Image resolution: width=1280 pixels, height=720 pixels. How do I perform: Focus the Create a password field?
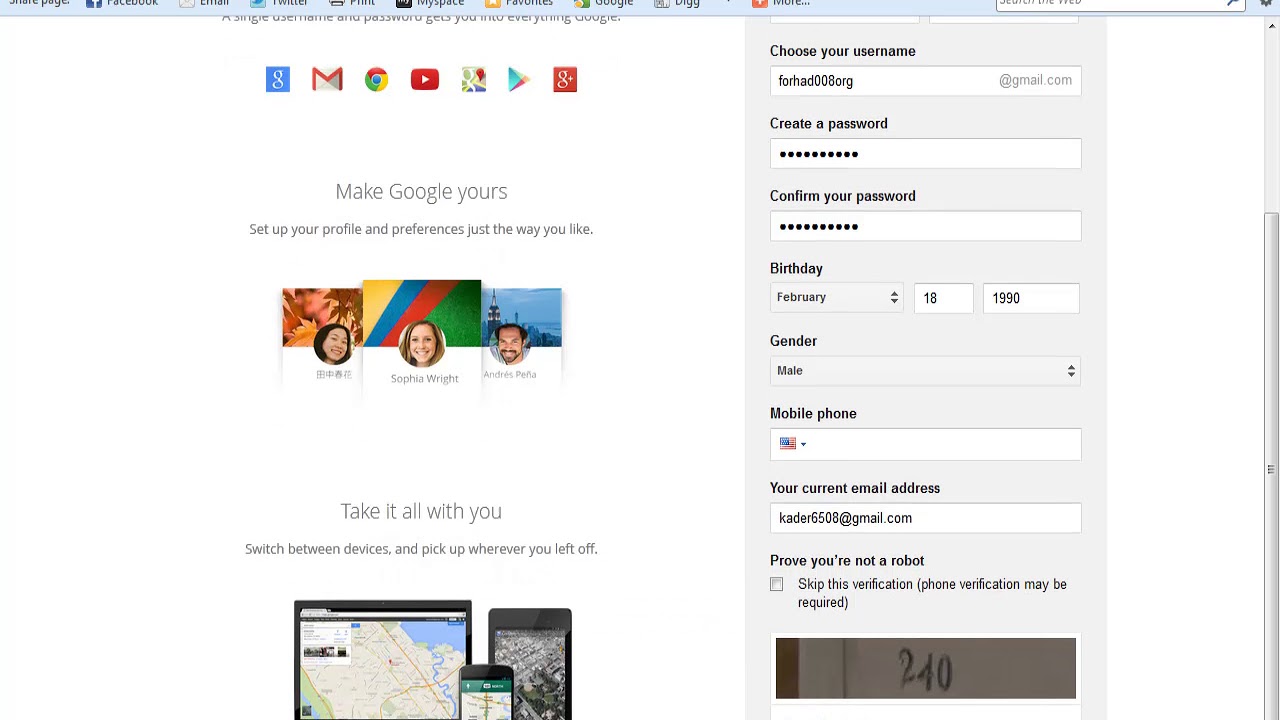tap(925, 153)
